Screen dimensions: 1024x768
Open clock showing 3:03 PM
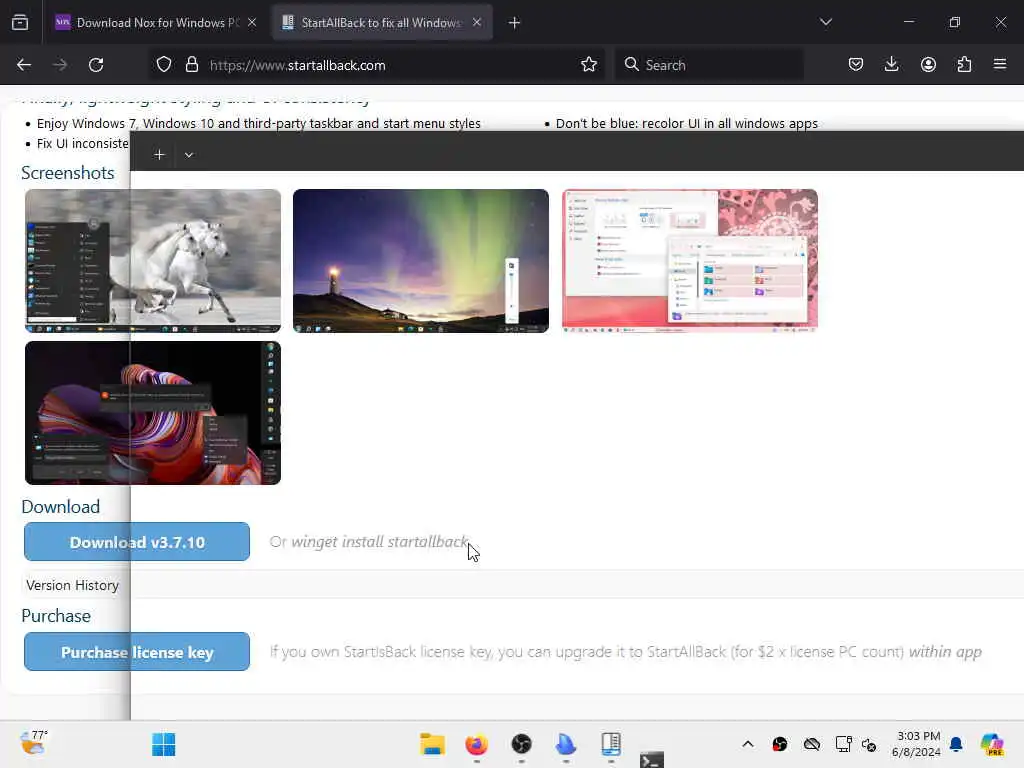pyautogui.click(x=917, y=744)
